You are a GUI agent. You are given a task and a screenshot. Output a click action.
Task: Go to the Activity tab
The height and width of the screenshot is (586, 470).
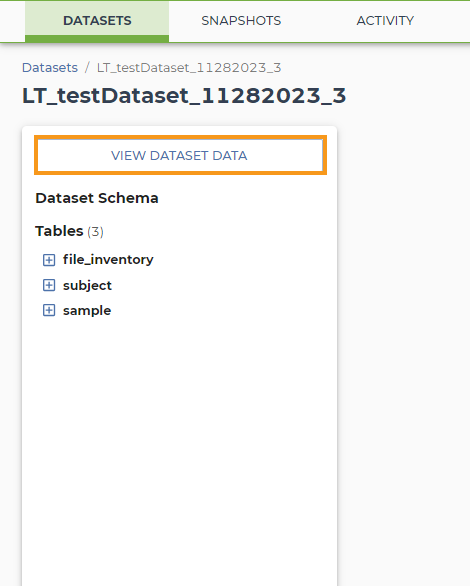pyautogui.click(x=385, y=21)
